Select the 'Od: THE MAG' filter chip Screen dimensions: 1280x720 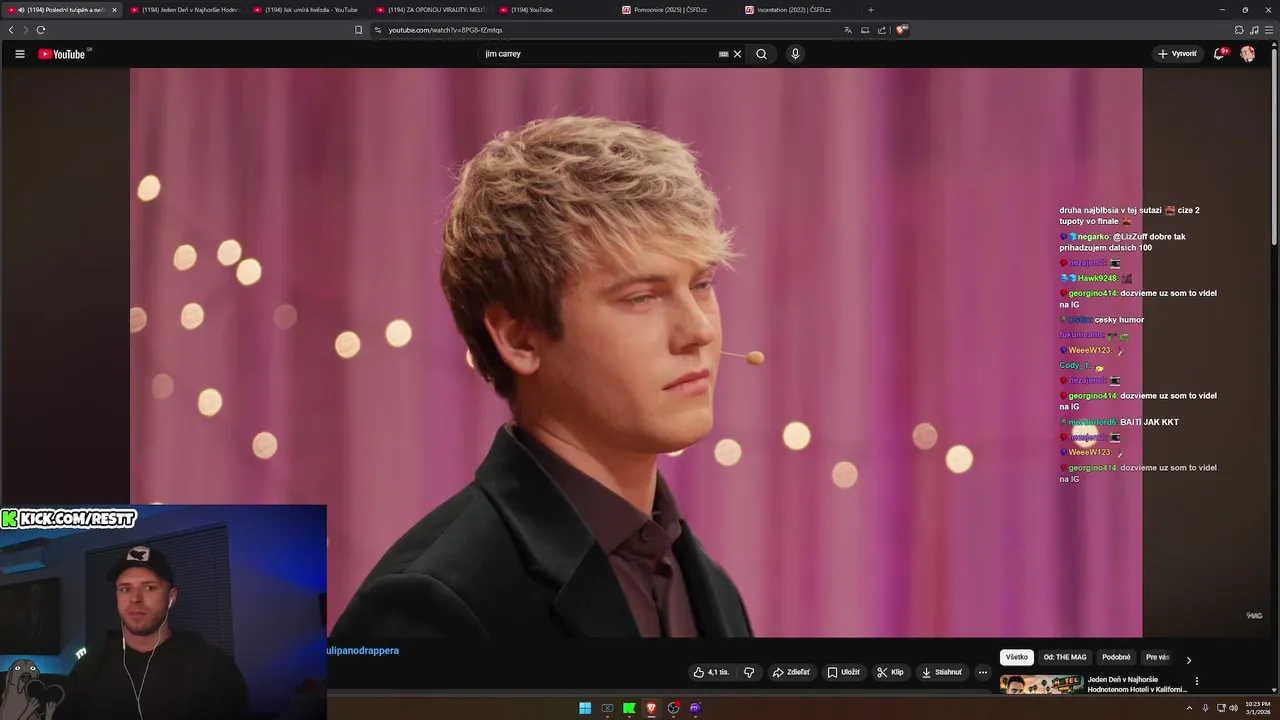(x=1065, y=657)
